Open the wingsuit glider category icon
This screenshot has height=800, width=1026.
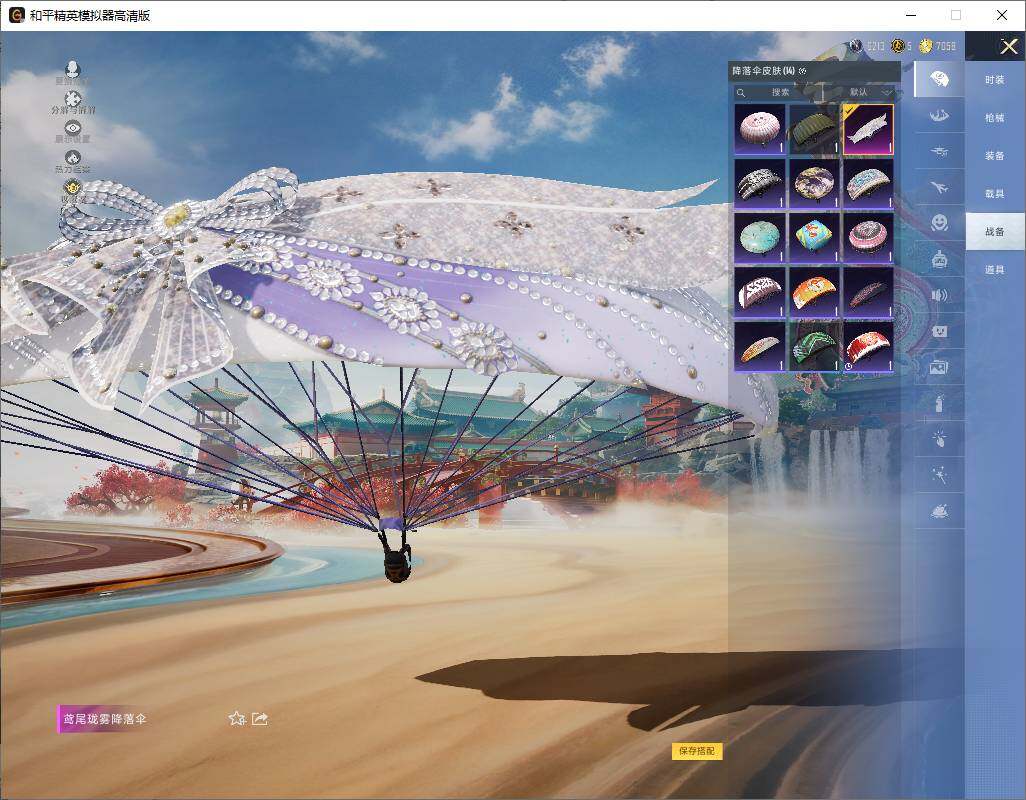point(939,116)
